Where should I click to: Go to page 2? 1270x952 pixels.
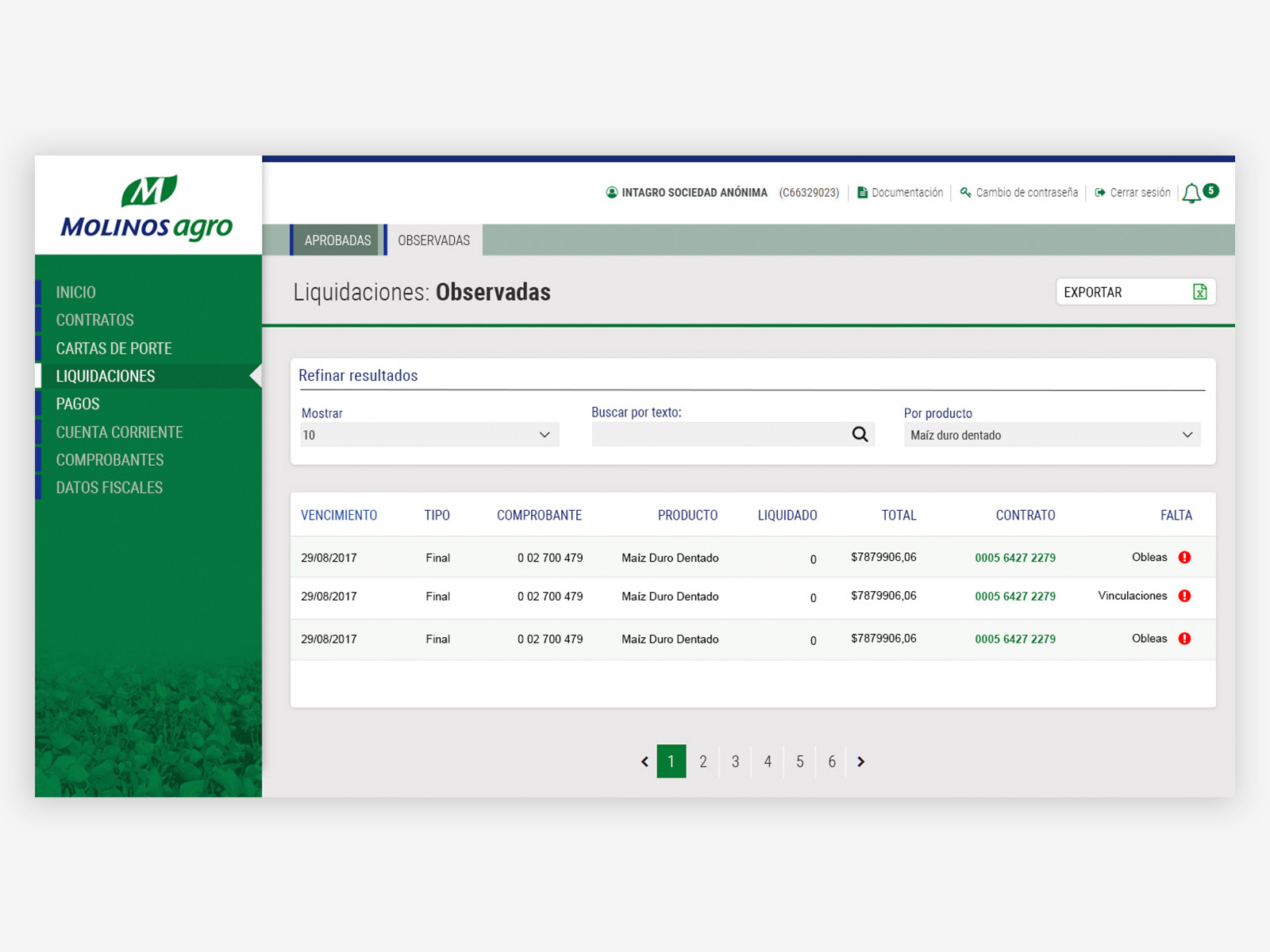pos(703,762)
